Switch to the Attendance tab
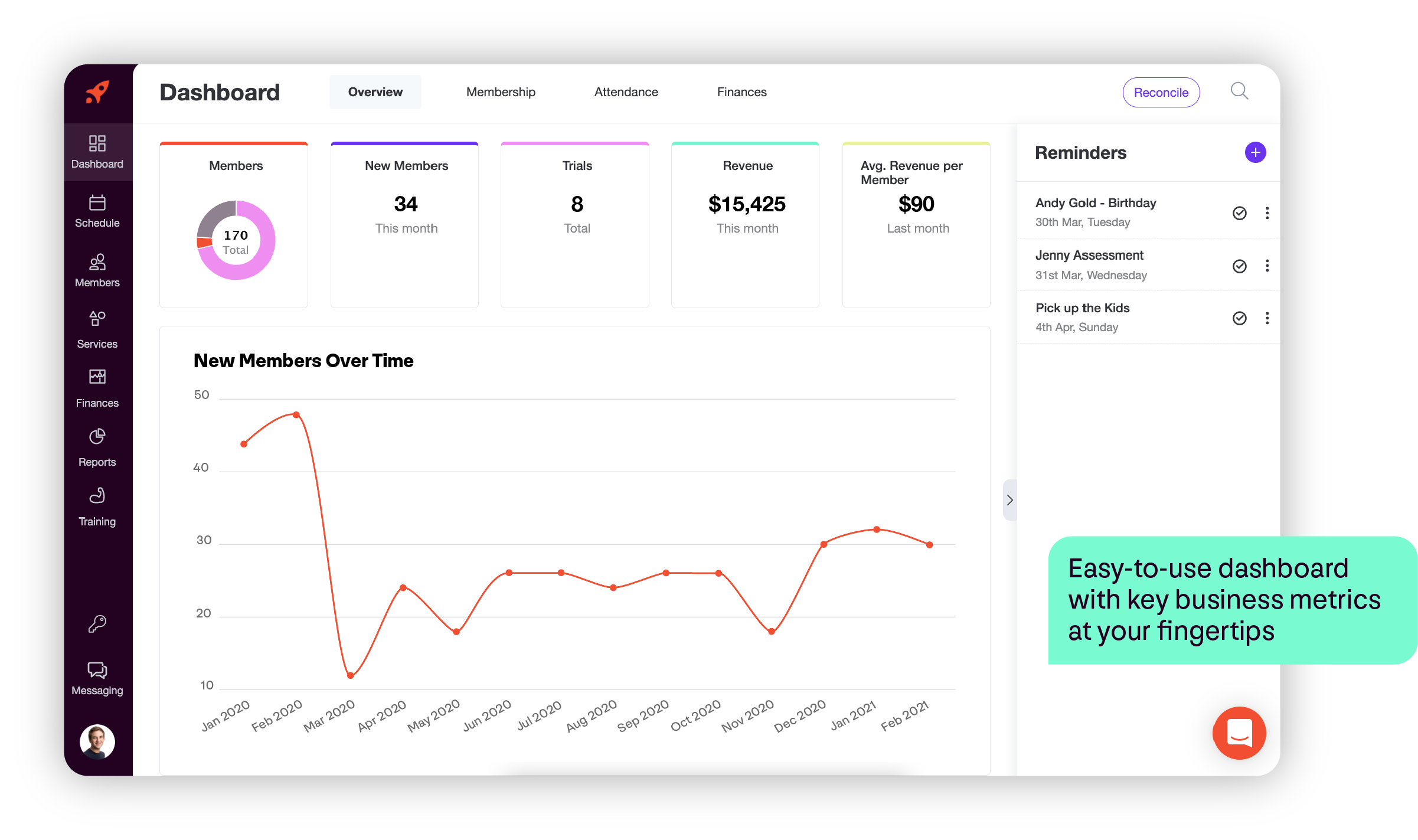 626,92
